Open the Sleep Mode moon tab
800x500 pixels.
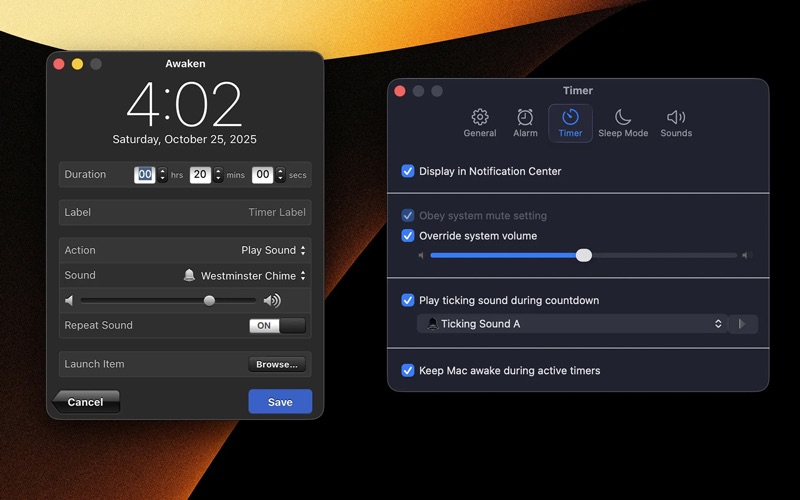(623, 123)
